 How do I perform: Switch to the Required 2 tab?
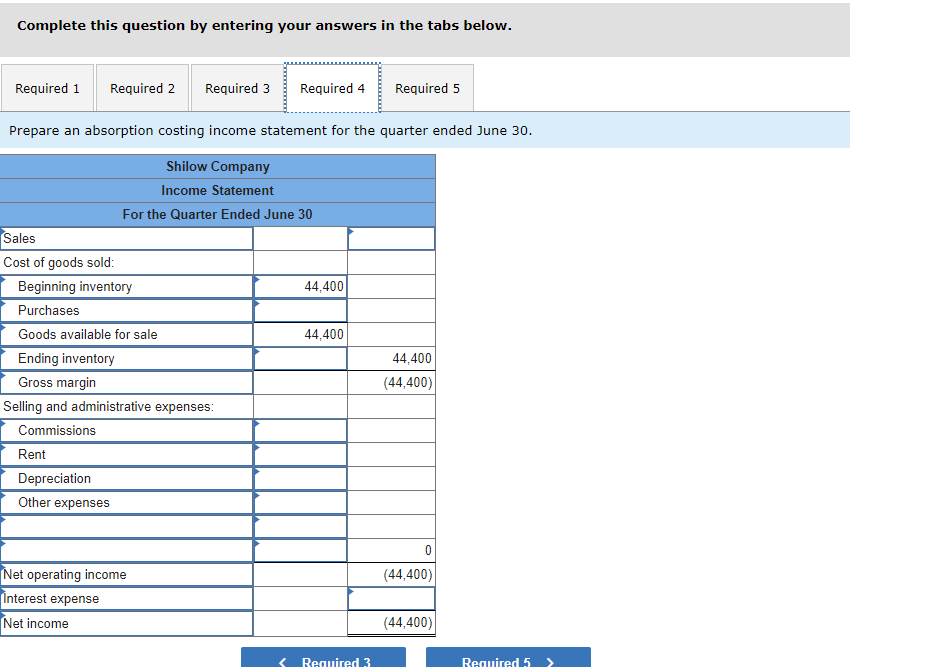[x=142, y=88]
